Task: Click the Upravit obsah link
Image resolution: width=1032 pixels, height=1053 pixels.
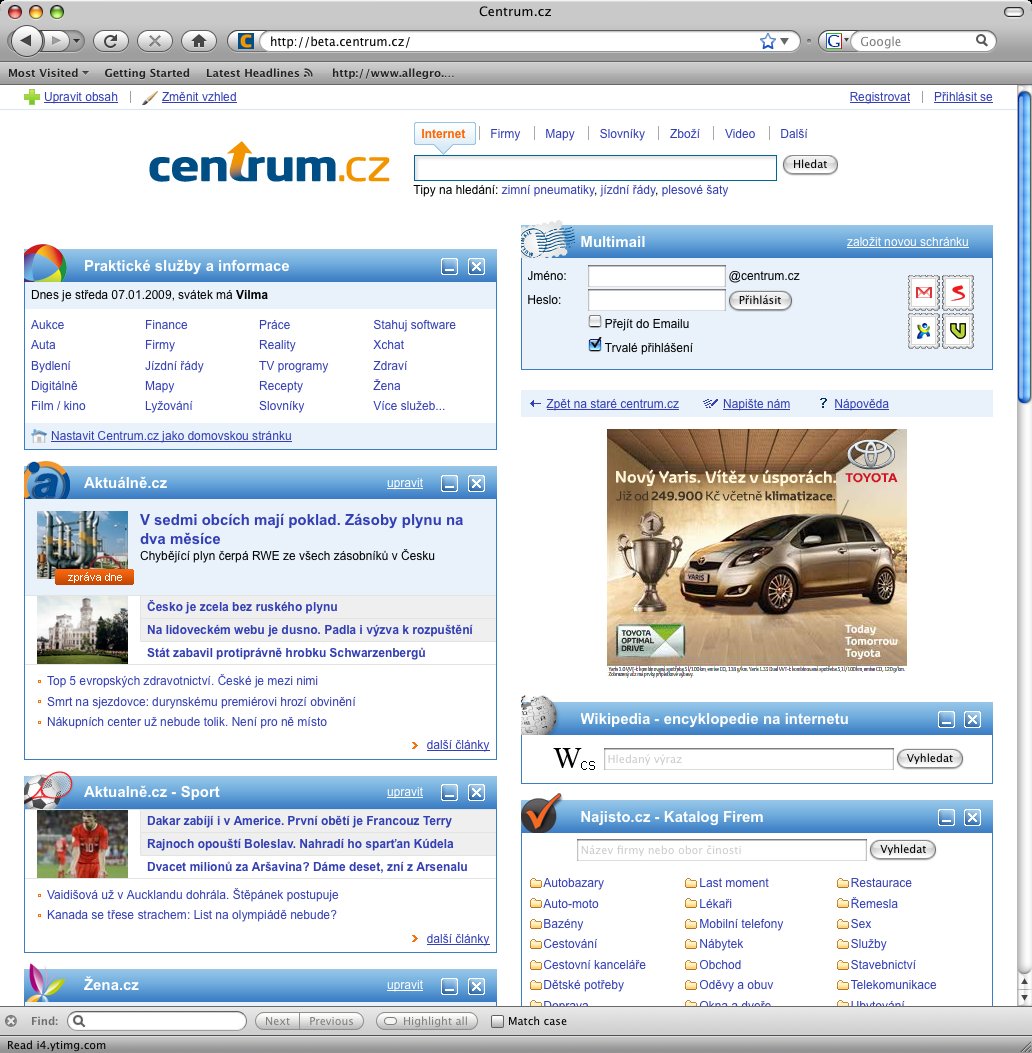Action: (81, 97)
